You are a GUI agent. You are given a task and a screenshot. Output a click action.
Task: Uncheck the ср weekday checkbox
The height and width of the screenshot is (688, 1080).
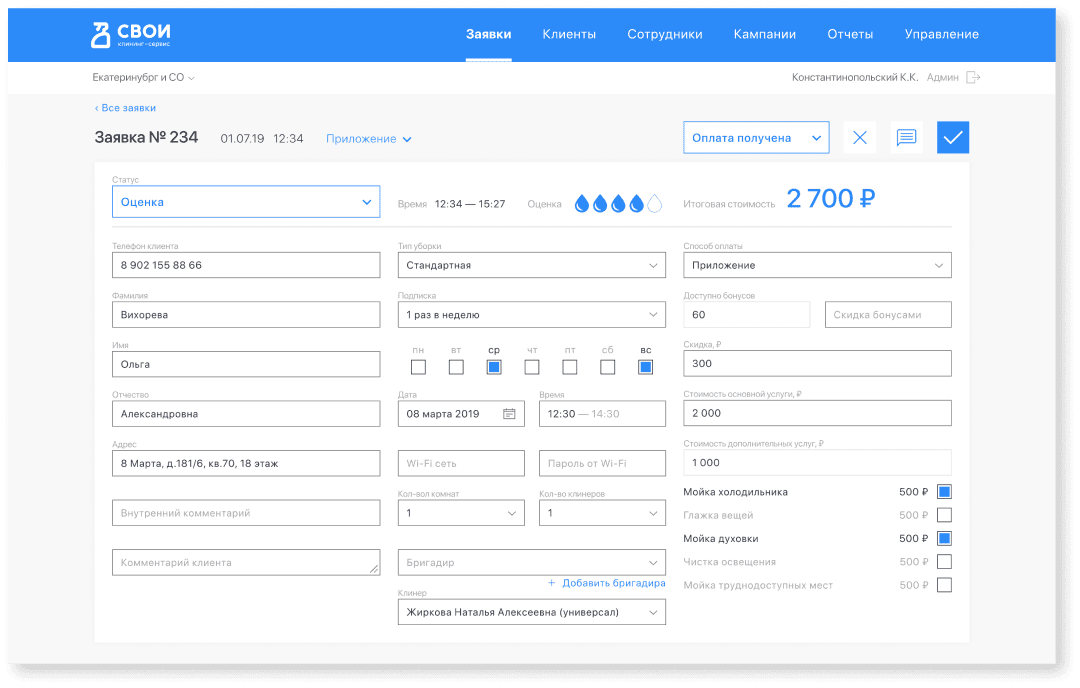pos(494,367)
